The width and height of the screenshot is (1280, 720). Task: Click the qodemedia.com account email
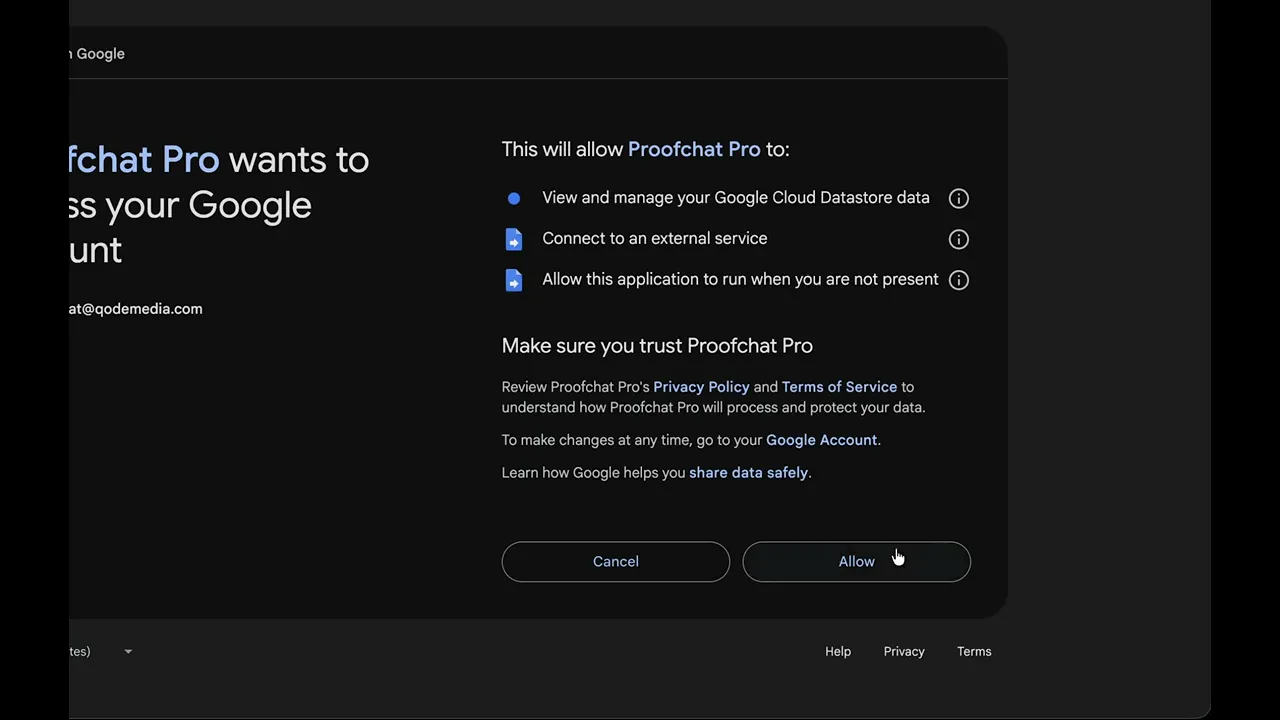click(x=136, y=309)
